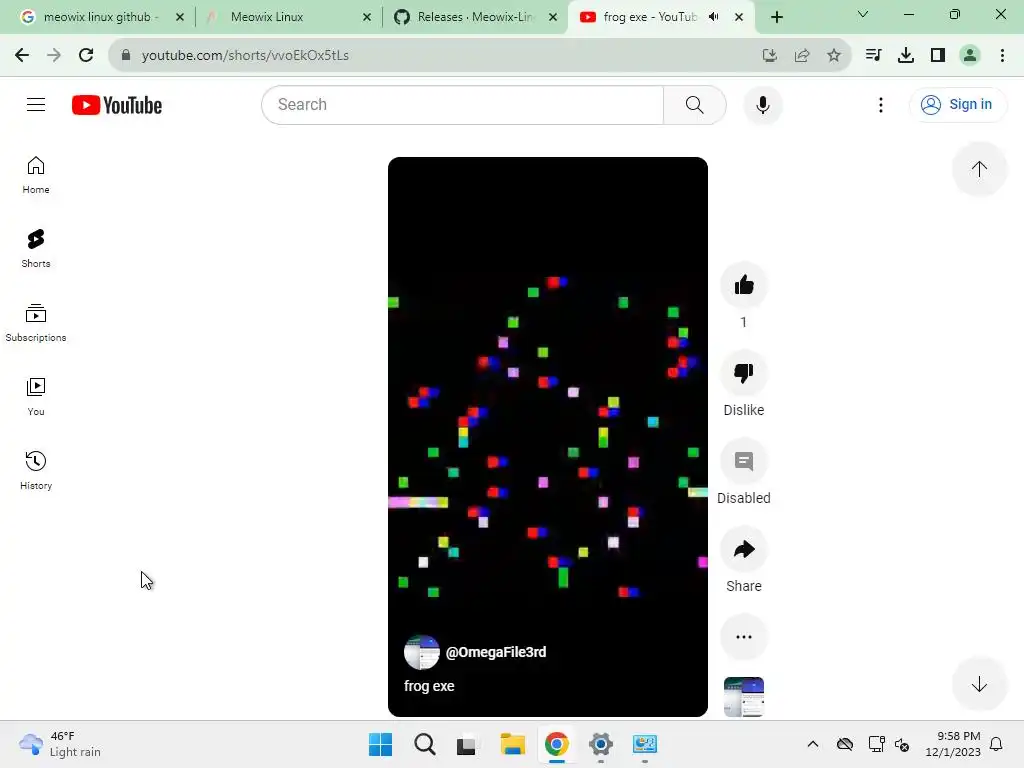This screenshot has height=768, width=1024.
Task: Open network and volume quick settings
Action: [889, 744]
